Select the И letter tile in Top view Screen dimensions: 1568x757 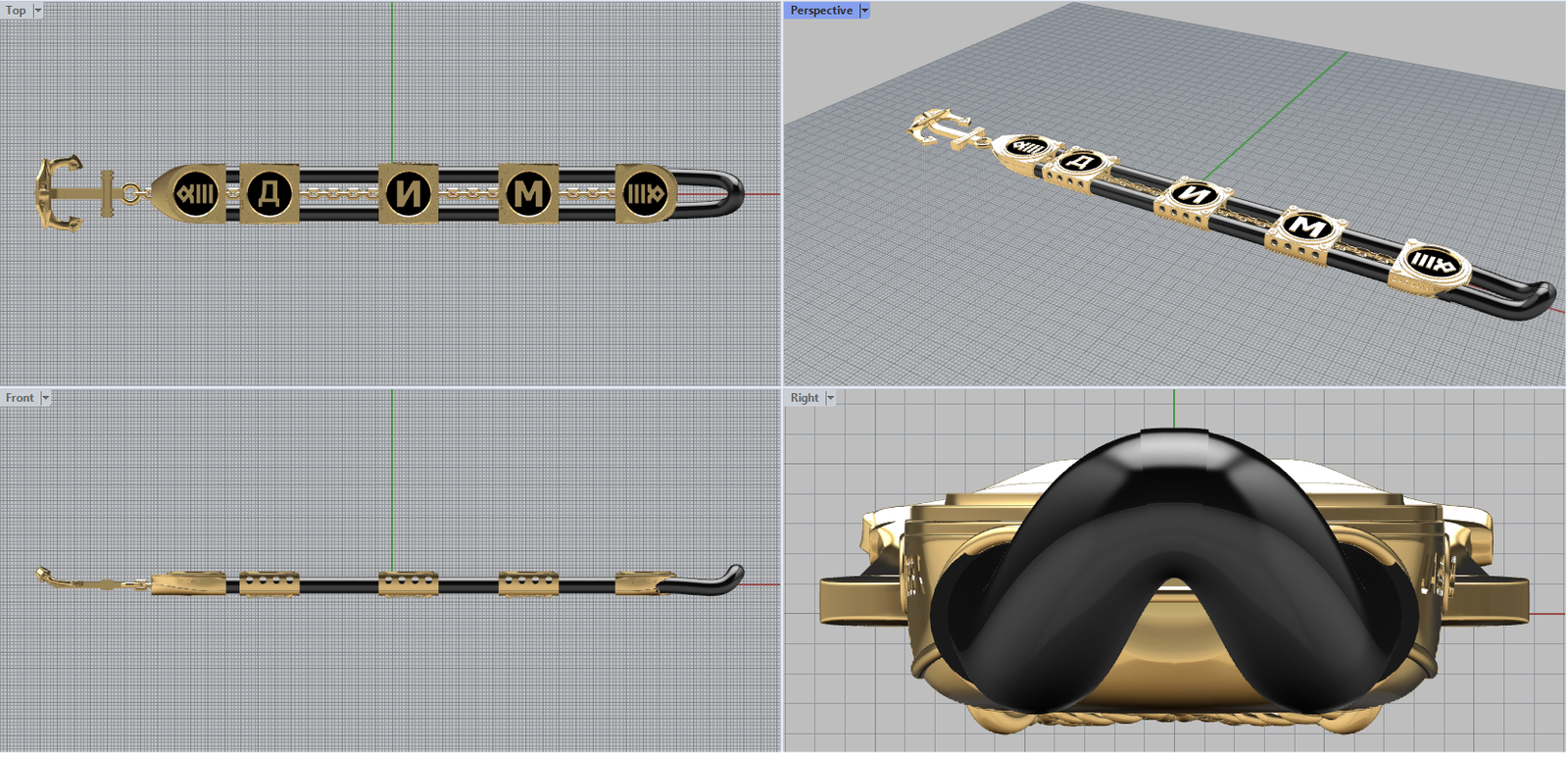click(x=408, y=193)
